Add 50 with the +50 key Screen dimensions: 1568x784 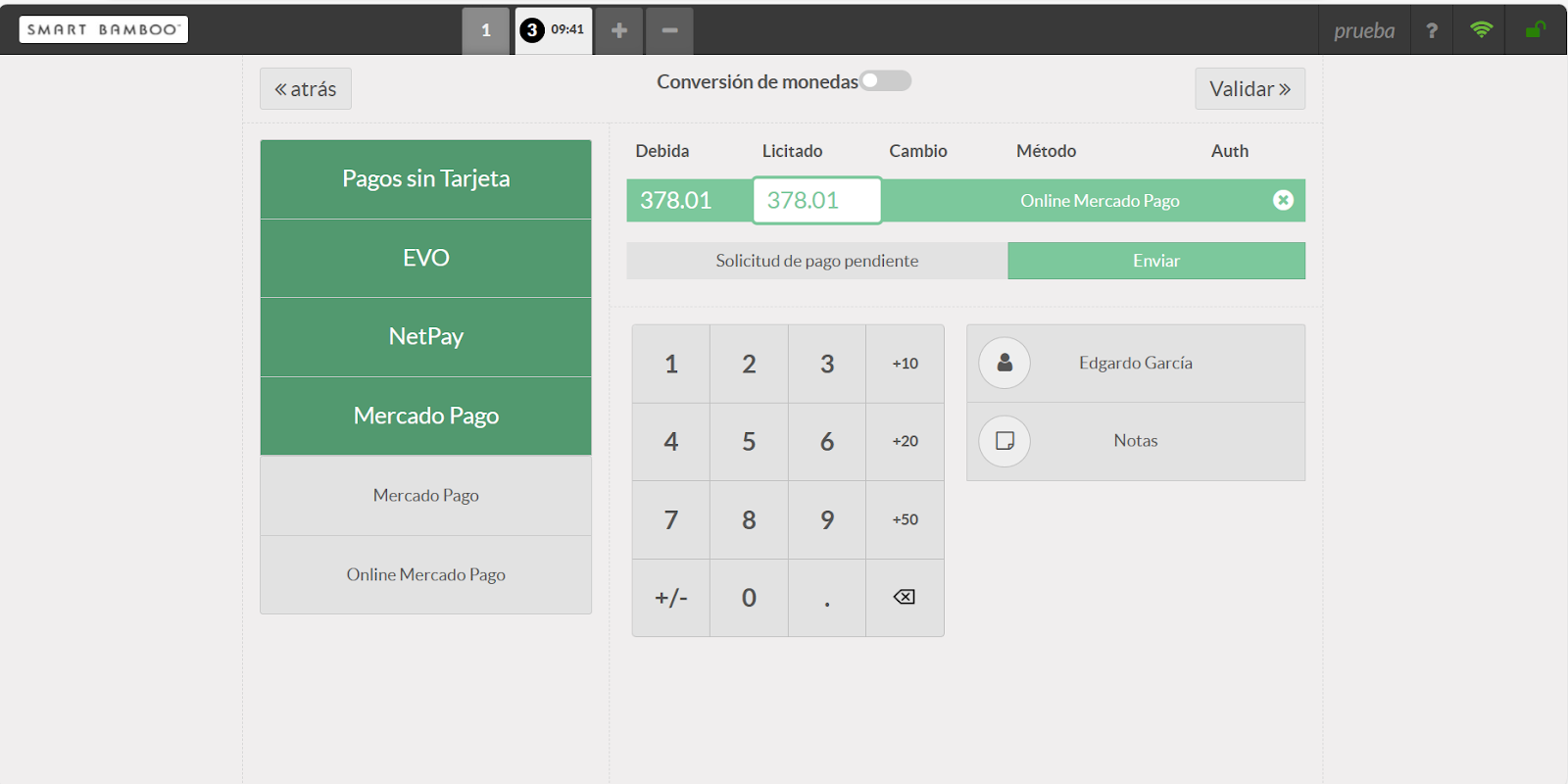pos(905,519)
